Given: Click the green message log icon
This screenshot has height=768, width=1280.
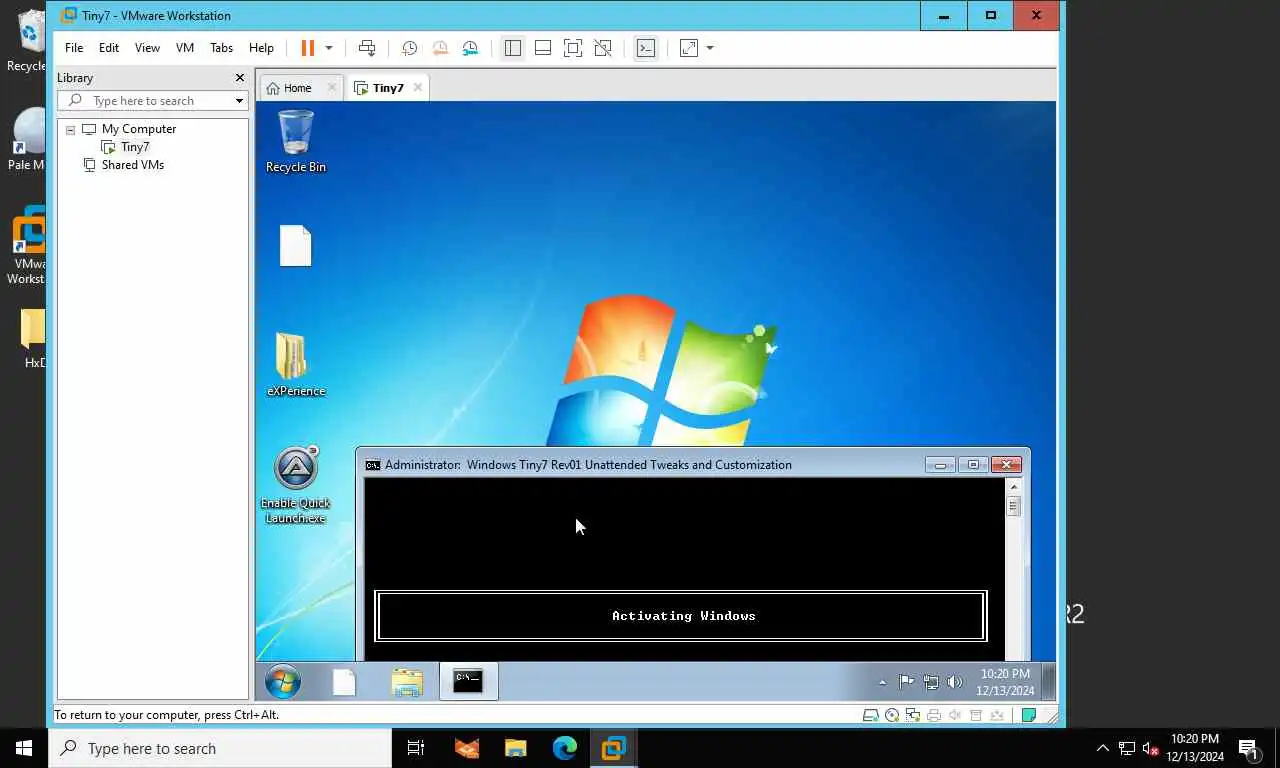Looking at the screenshot, I should (1028, 715).
